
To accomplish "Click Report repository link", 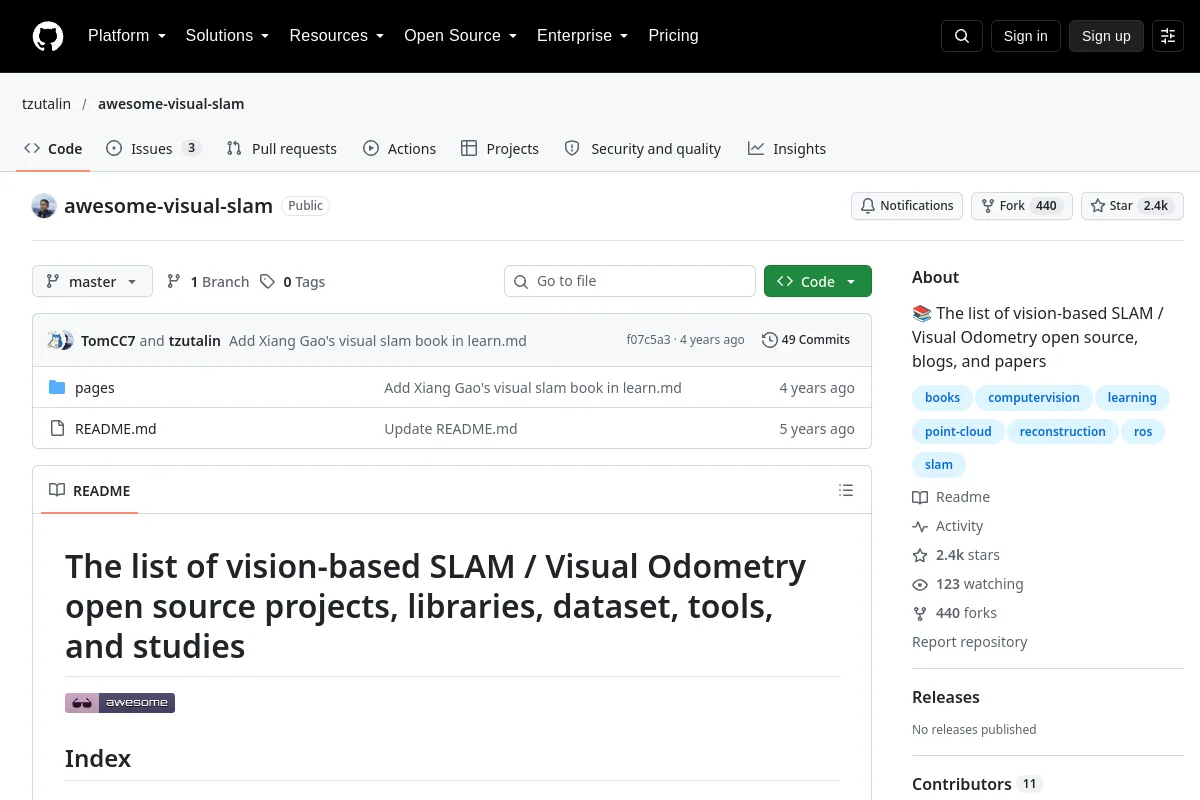I will 970,642.
